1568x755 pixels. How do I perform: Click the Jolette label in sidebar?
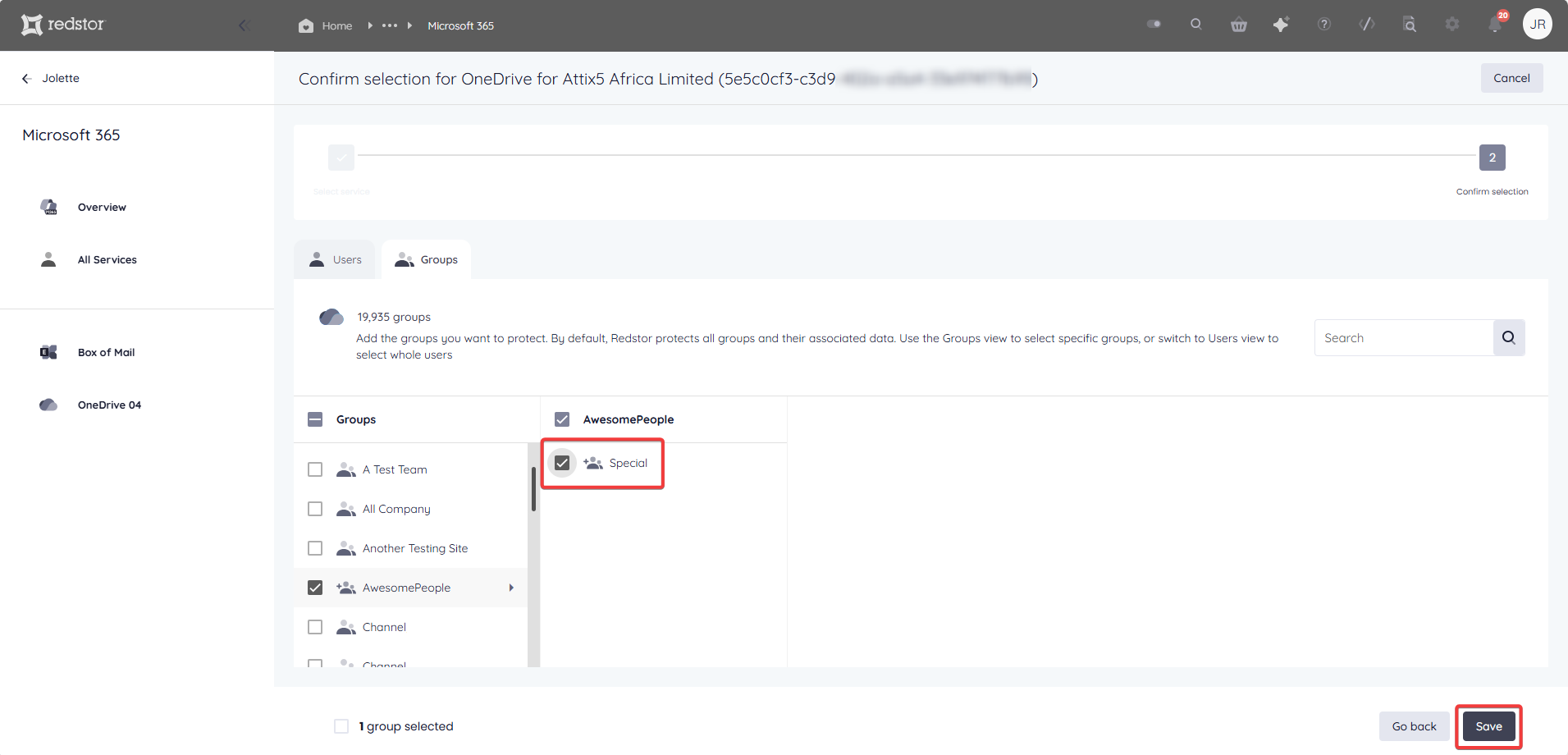tap(61, 79)
